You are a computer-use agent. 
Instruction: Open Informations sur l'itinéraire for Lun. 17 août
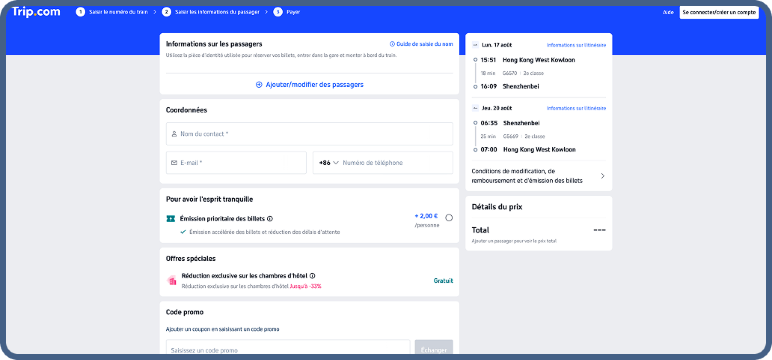tap(577, 45)
